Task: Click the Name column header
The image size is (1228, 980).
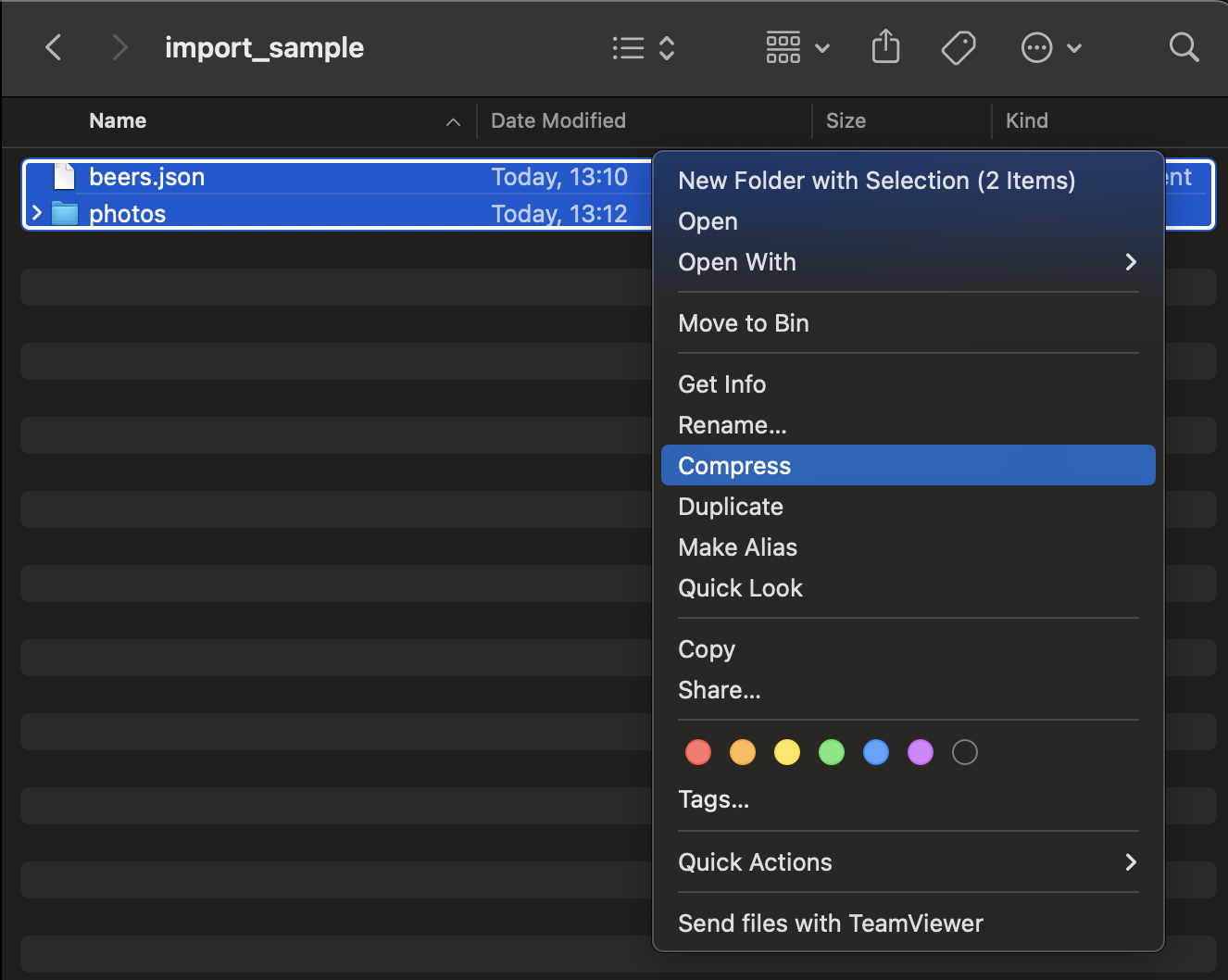Action: pyautogui.click(x=118, y=121)
